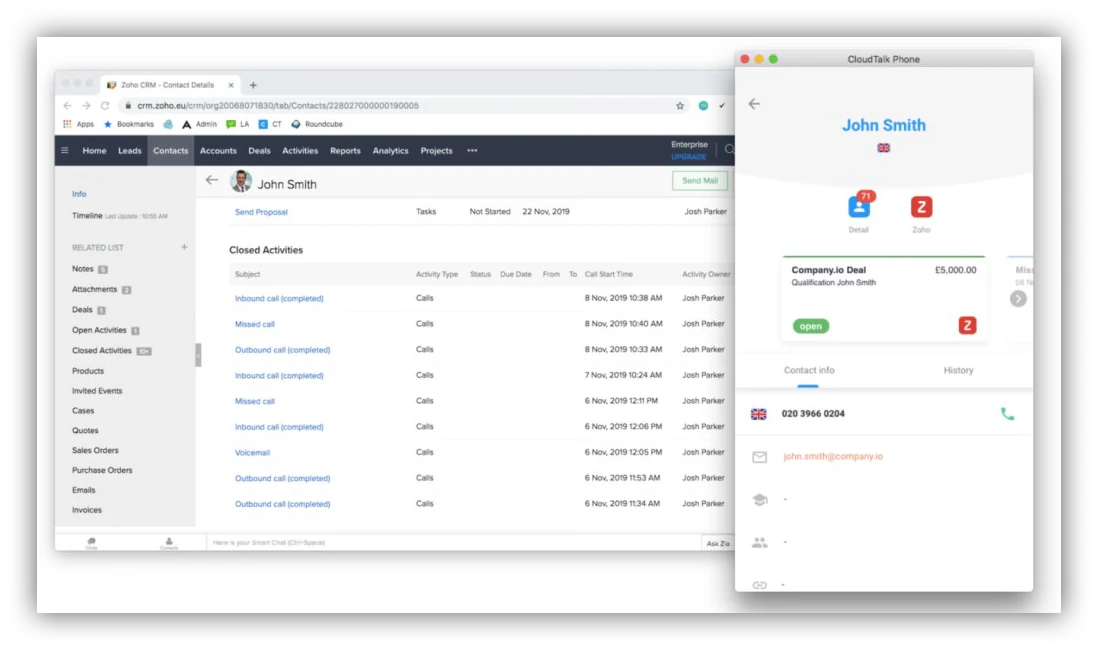Click the green browser extension icon
Viewport: 1098px width, 650px height.
[x=703, y=106]
